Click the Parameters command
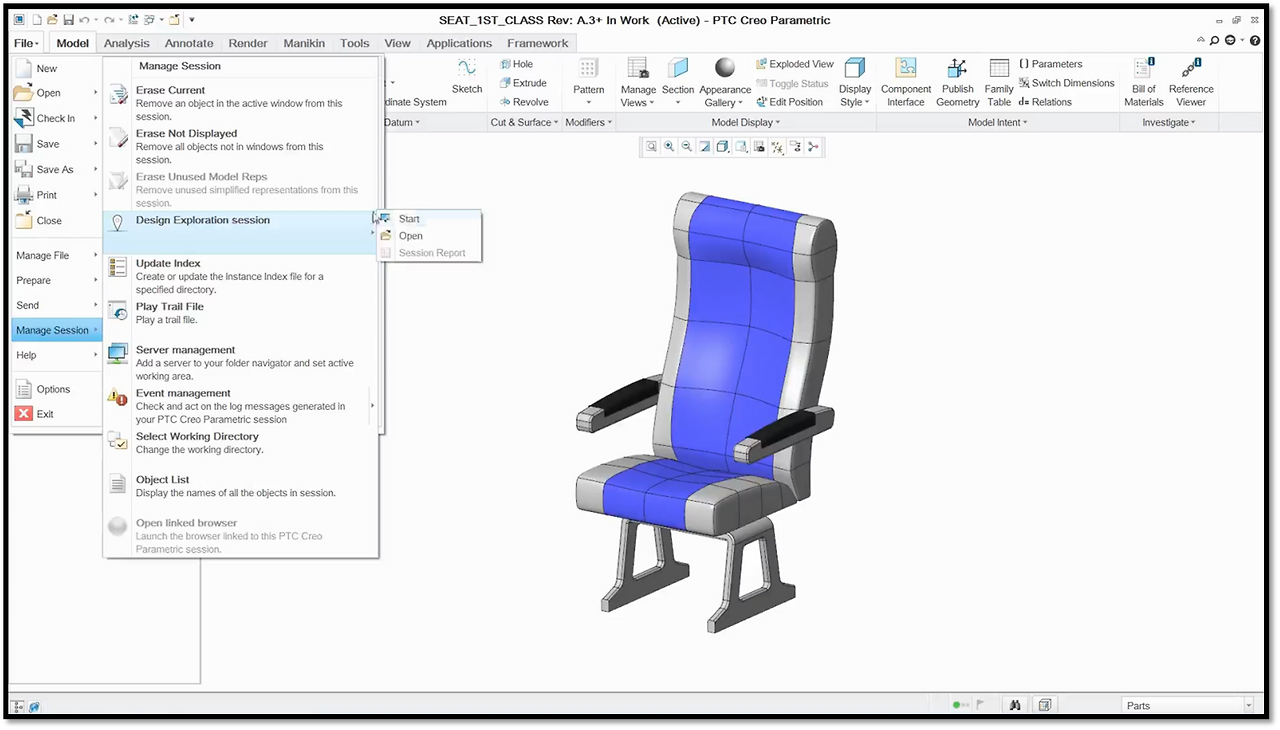This screenshot has width=1280, height=730. coord(1050,64)
